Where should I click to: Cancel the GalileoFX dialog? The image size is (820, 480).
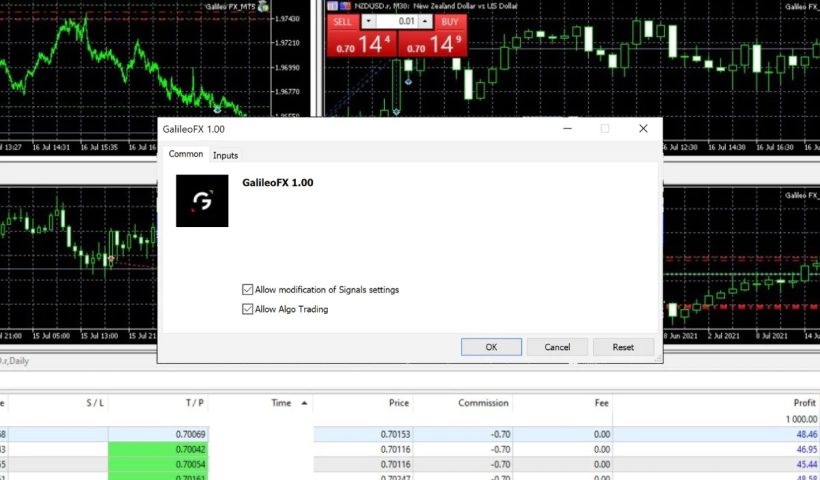coord(557,347)
